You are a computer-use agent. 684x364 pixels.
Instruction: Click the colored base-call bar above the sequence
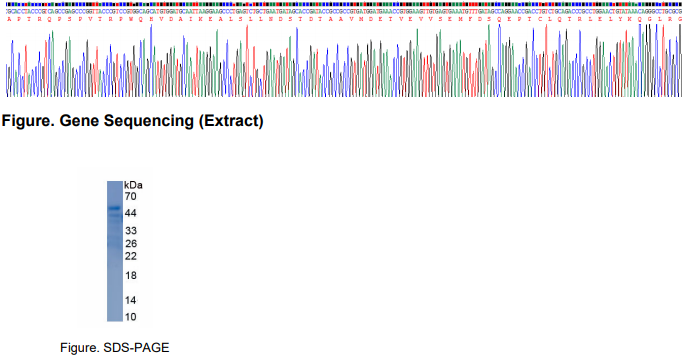coord(344,4)
